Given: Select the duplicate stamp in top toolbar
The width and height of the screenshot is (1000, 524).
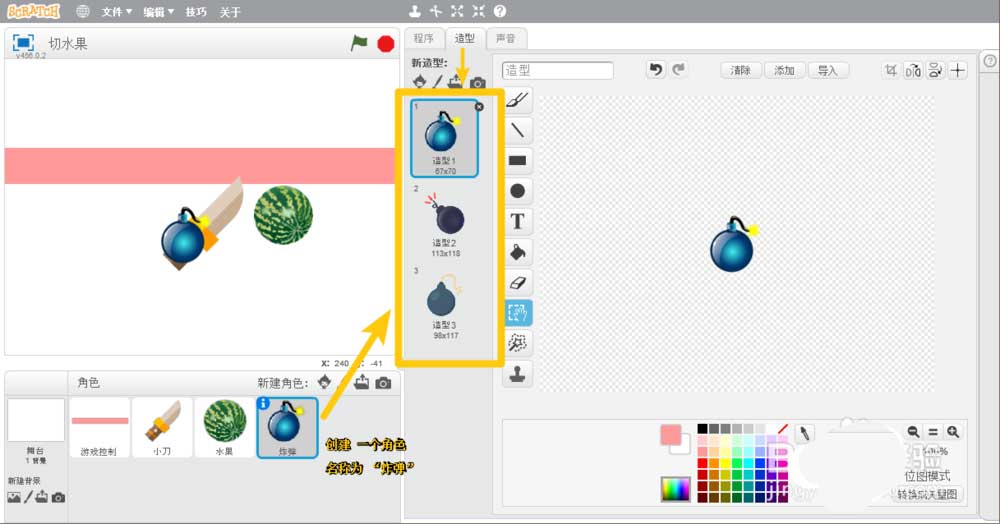Looking at the screenshot, I should [x=415, y=11].
